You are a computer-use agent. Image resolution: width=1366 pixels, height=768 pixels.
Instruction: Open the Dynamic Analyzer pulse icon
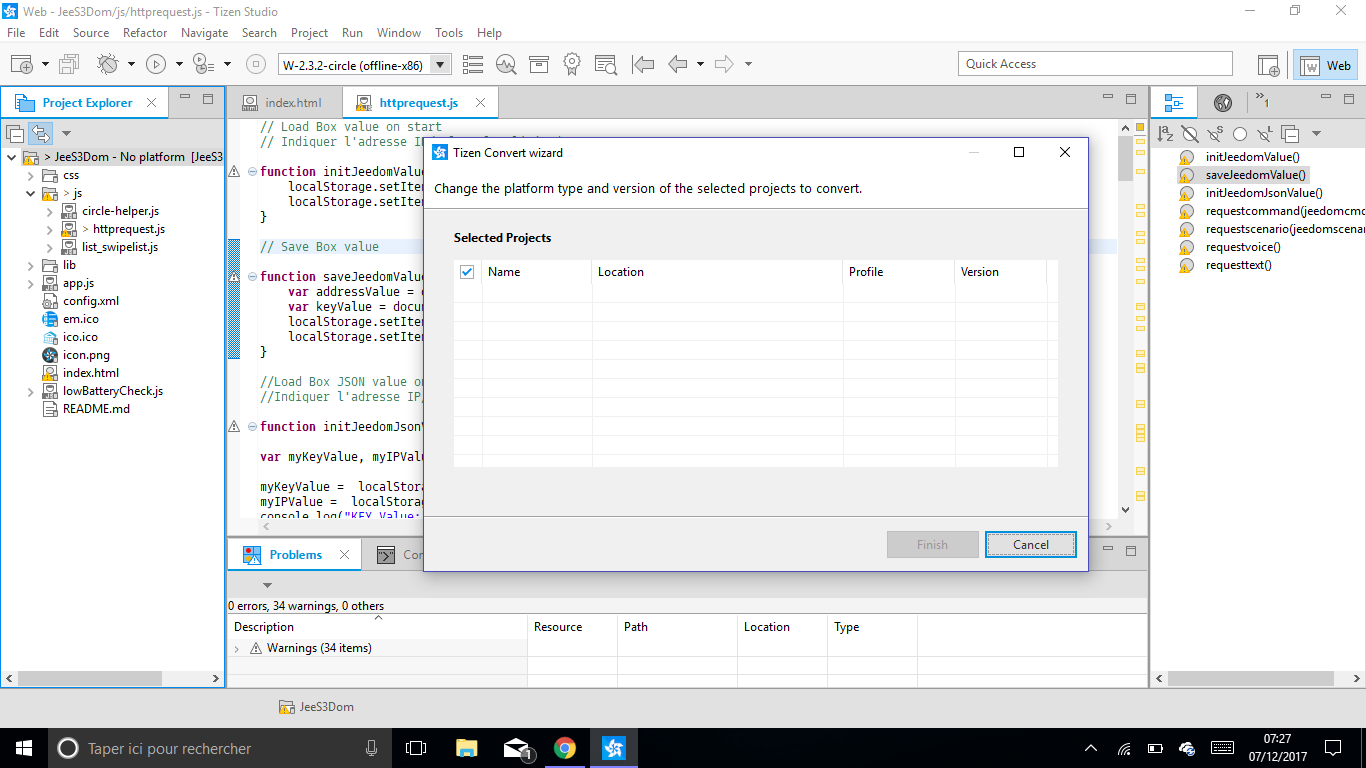(506, 64)
